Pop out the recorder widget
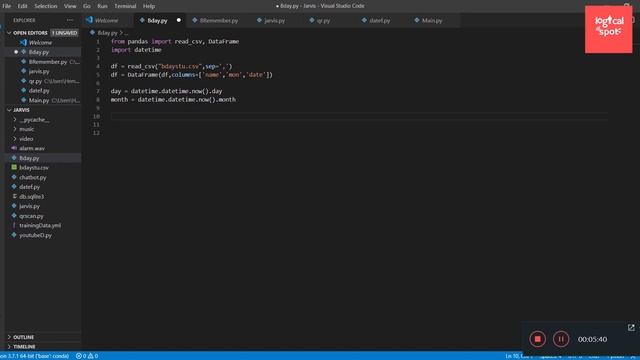640x360 pixels. pyautogui.click(x=631, y=327)
